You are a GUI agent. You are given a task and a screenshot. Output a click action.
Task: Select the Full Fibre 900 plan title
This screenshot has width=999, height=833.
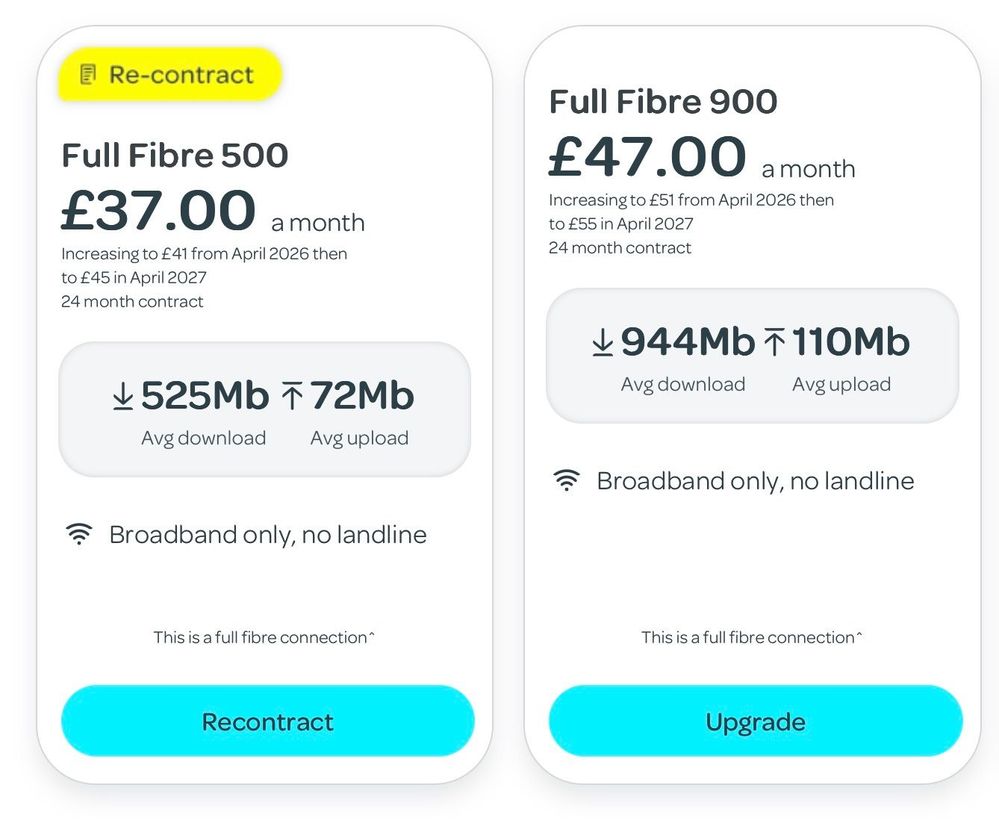point(663,101)
